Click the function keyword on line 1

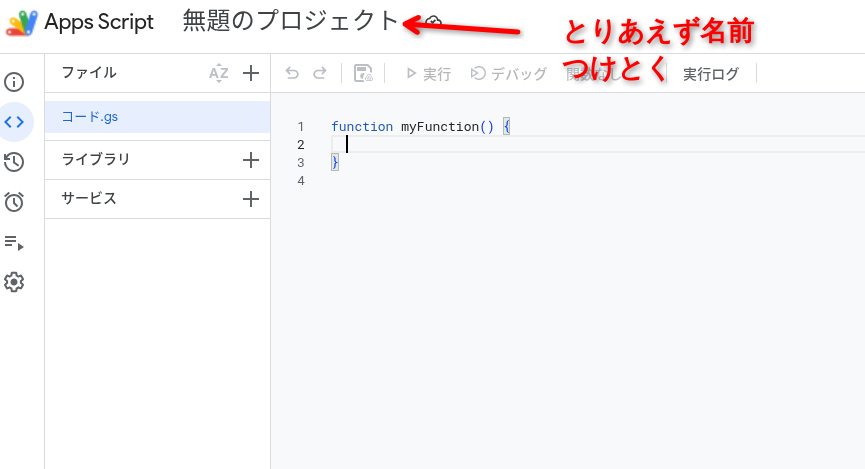click(362, 126)
